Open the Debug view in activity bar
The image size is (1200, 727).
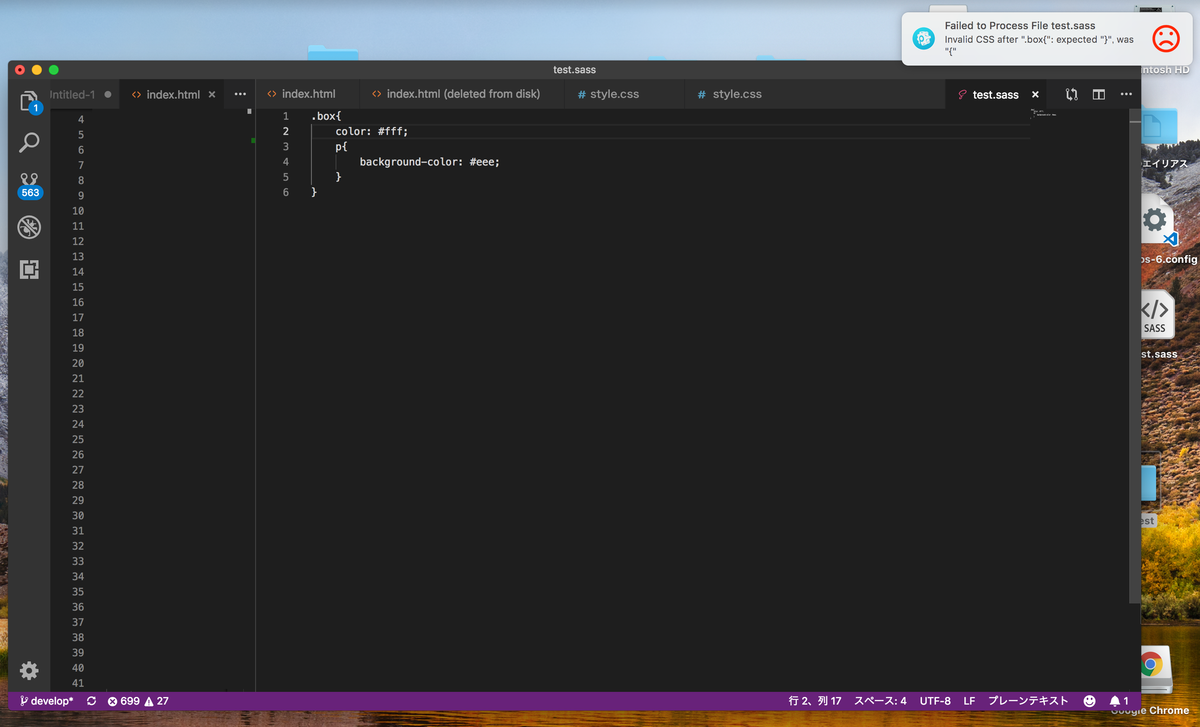click(x=29, y=227)
